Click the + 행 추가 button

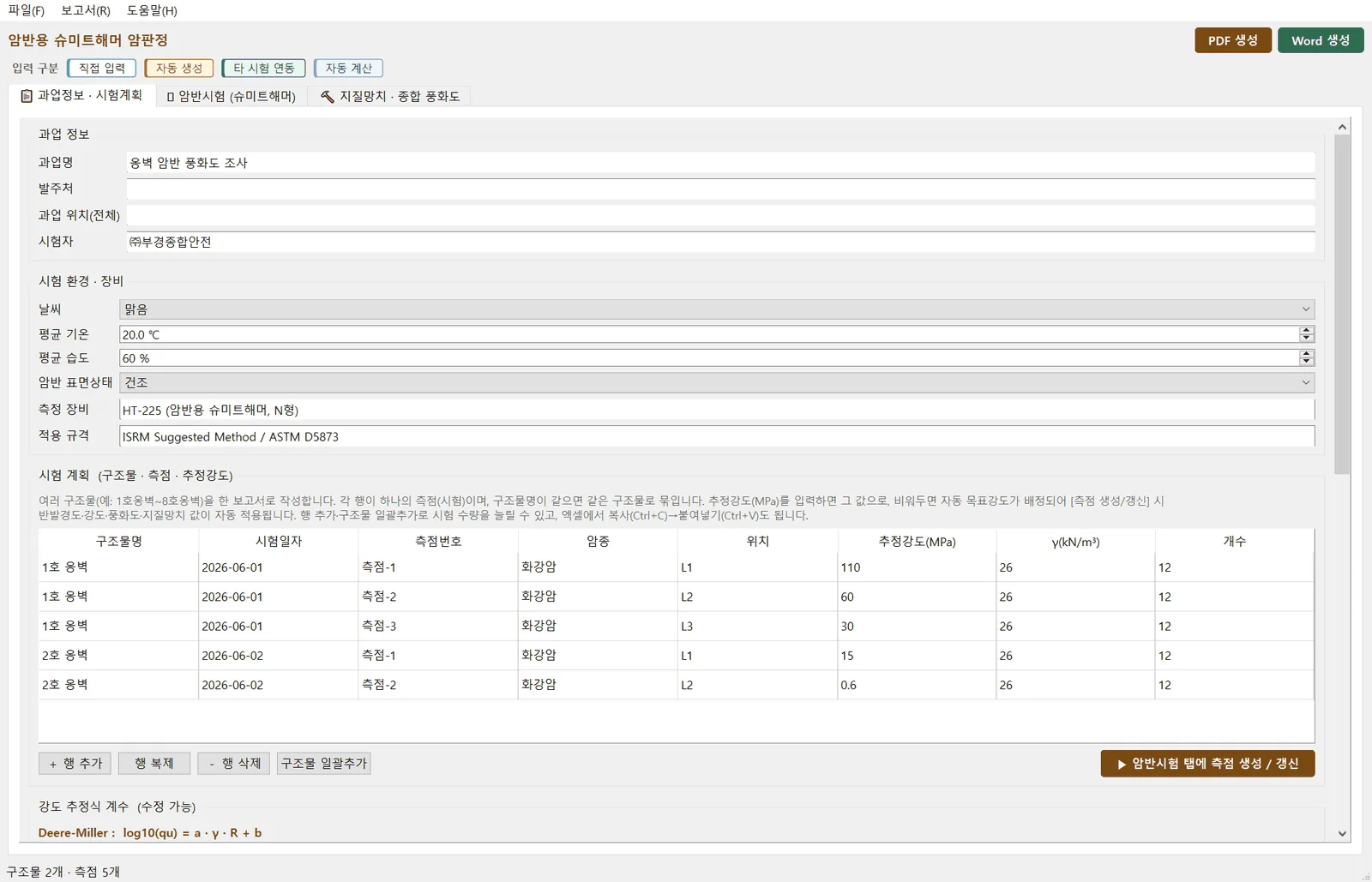[75, 763]
